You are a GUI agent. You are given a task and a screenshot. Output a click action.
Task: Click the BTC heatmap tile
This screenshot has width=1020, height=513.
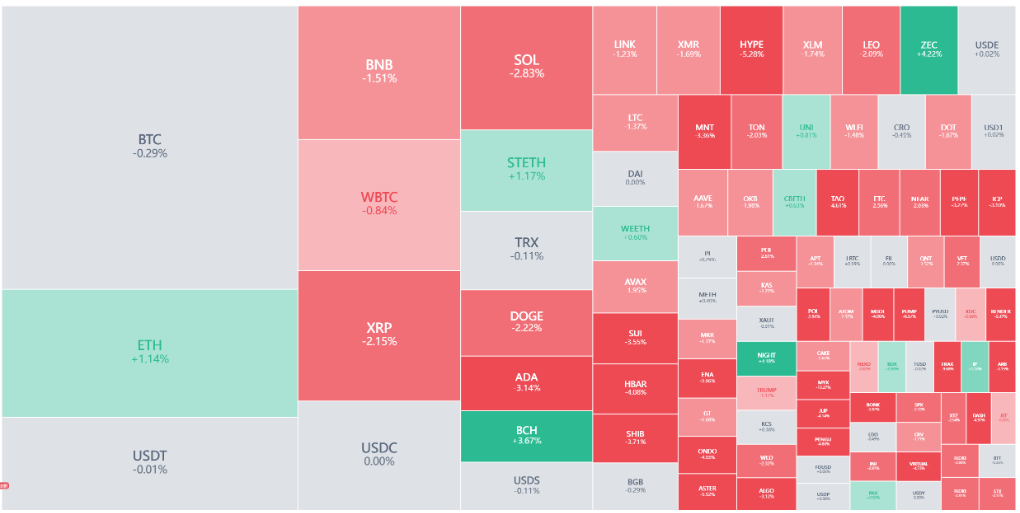[x=149, y=146]
